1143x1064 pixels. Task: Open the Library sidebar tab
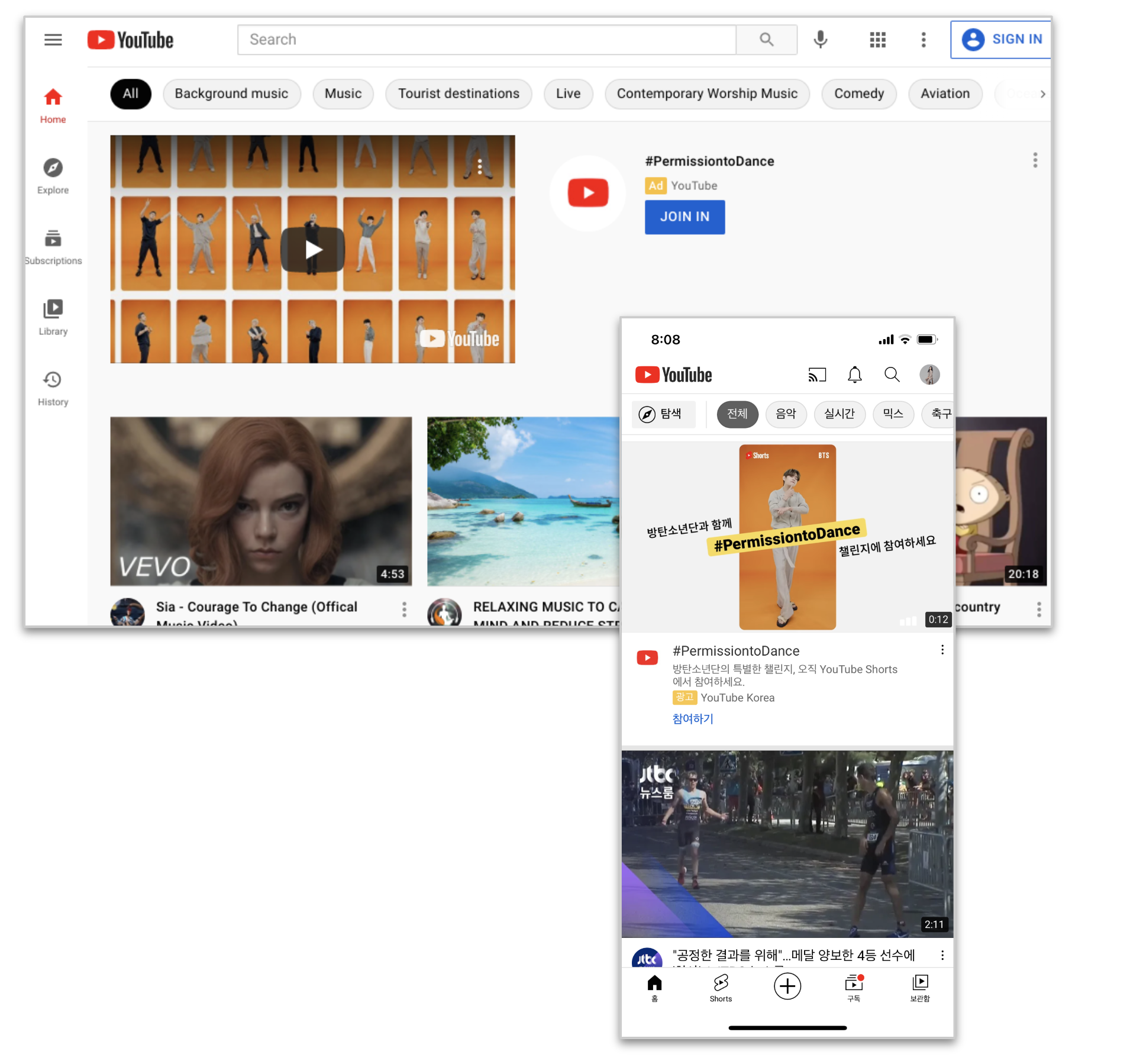(53, 317)
